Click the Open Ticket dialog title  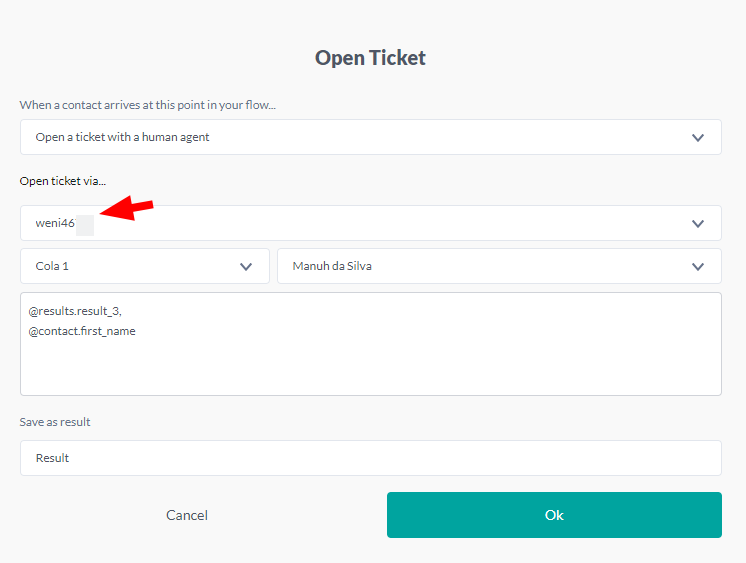(370, 58)
